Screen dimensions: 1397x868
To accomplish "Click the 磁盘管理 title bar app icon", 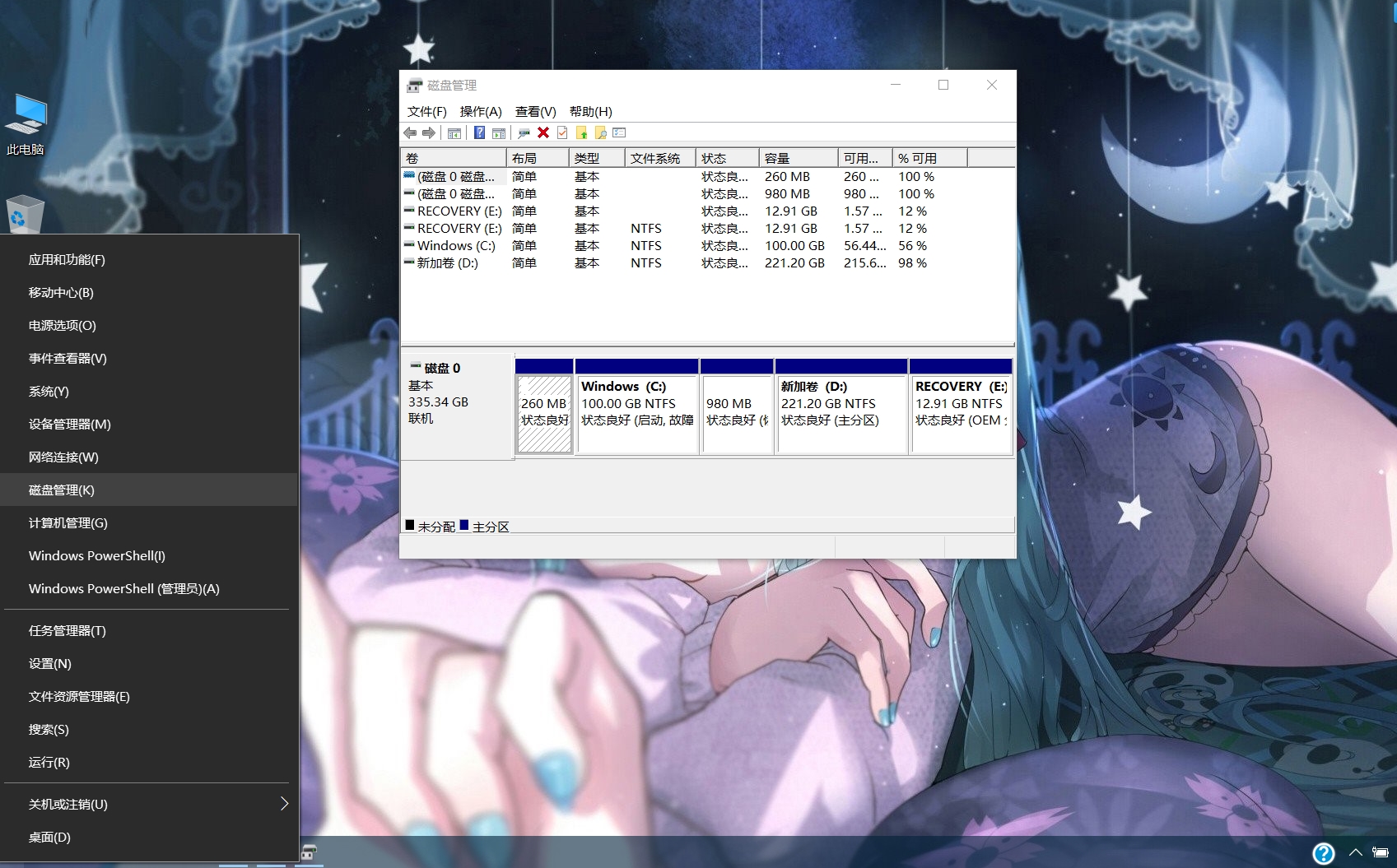I will (414, 86).
